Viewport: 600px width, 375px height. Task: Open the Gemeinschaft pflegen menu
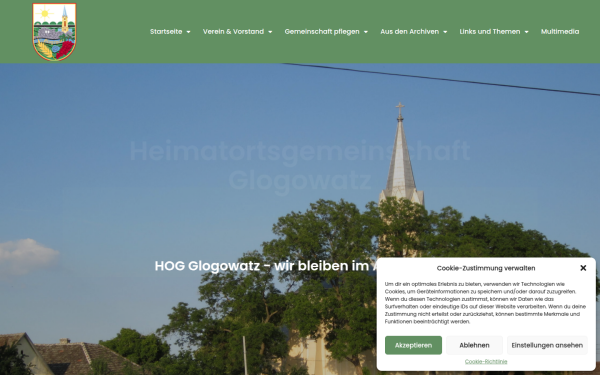click(x=322, y=32)
